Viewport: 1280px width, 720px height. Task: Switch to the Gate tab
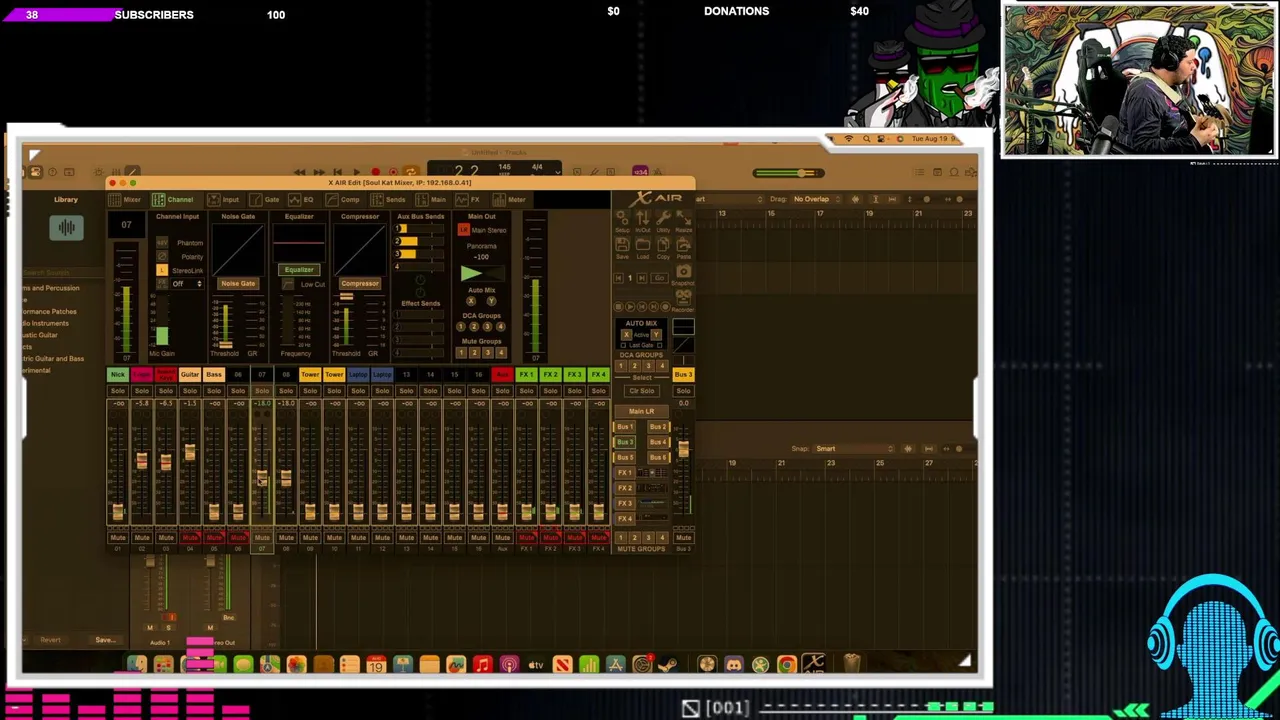pyautogui.click(x=265, y=200)
